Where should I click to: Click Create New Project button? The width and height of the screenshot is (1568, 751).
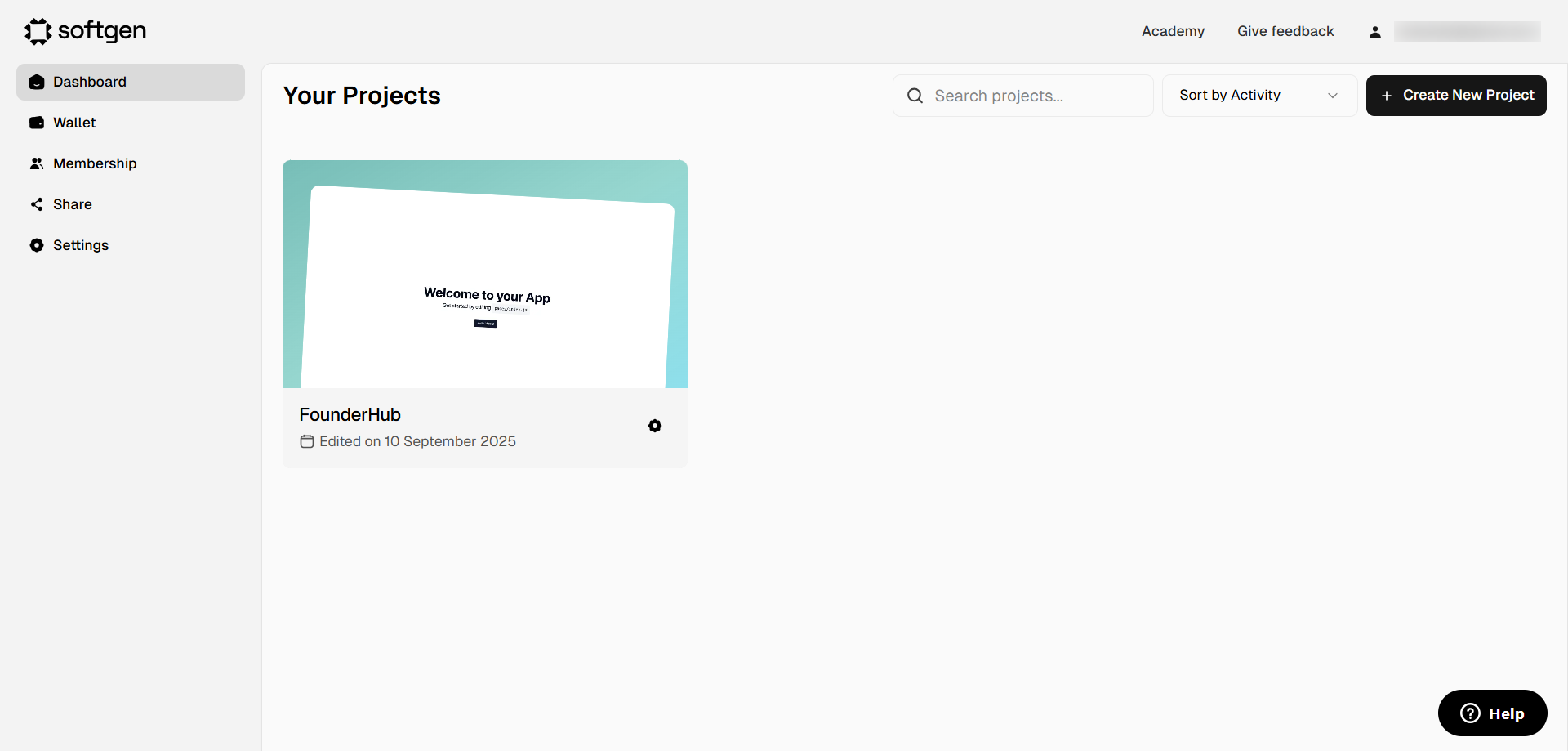(1456, 96)
